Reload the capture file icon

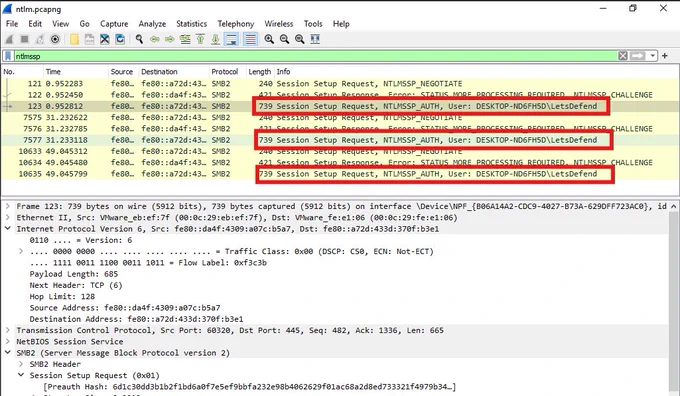[120, 39]
